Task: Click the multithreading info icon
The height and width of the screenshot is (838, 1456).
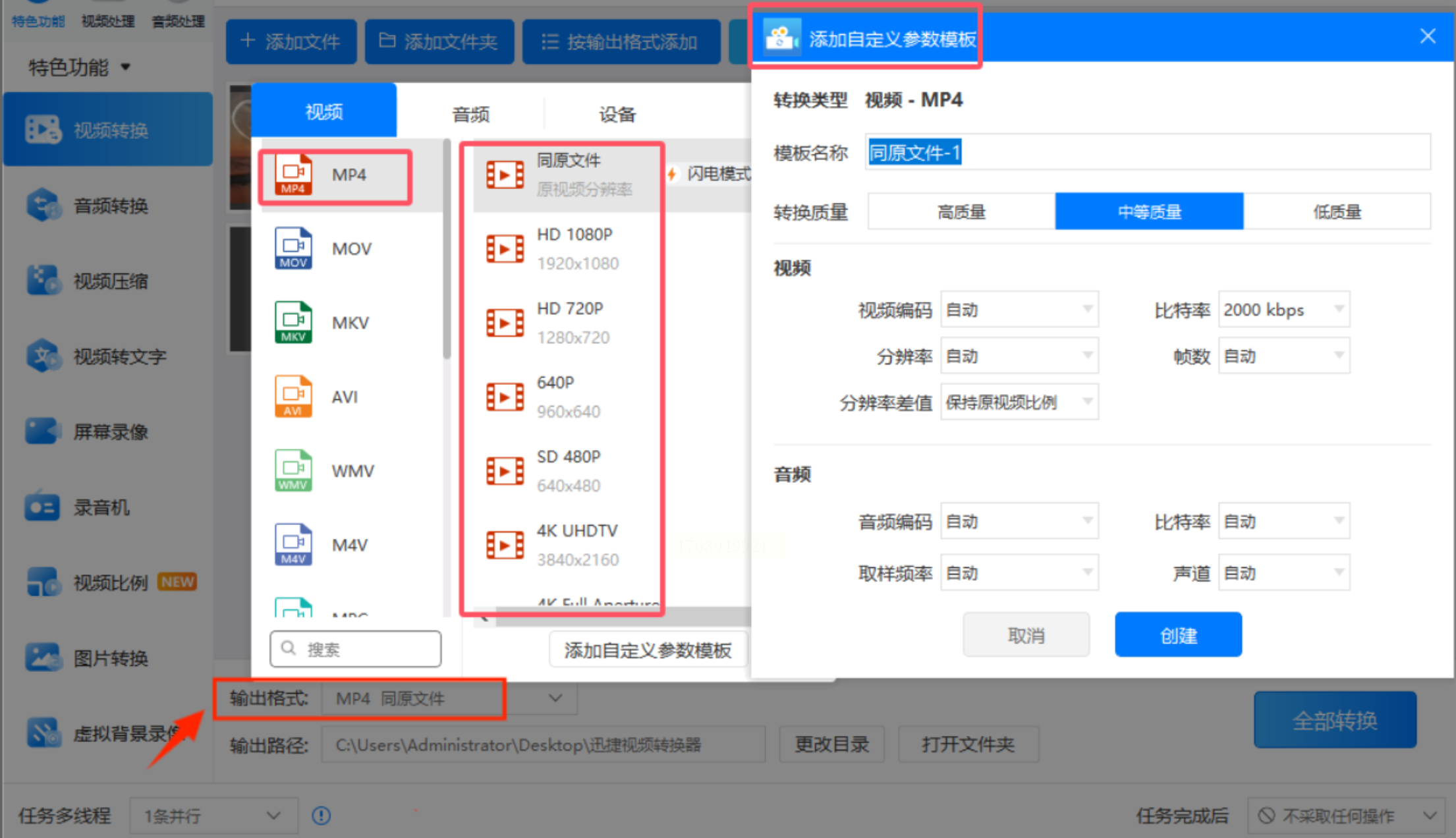Action: tap(322, 816)
